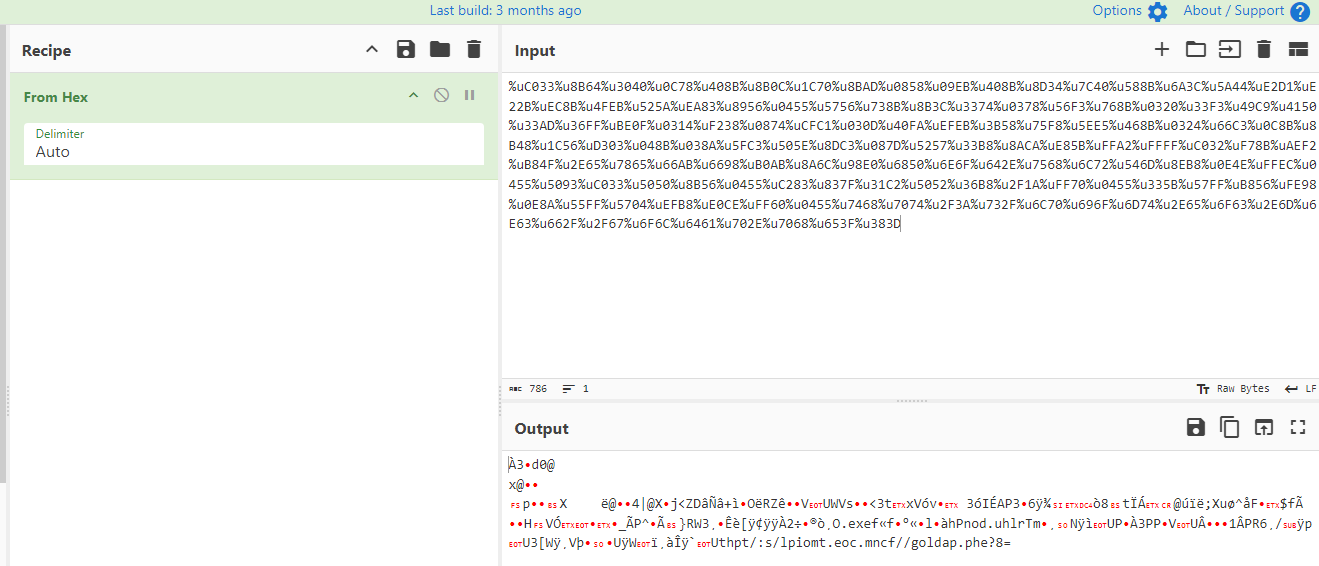Viewport: 1319px width, 566px height.
Task: Open About / Support help
Action: click(1246, 11)
